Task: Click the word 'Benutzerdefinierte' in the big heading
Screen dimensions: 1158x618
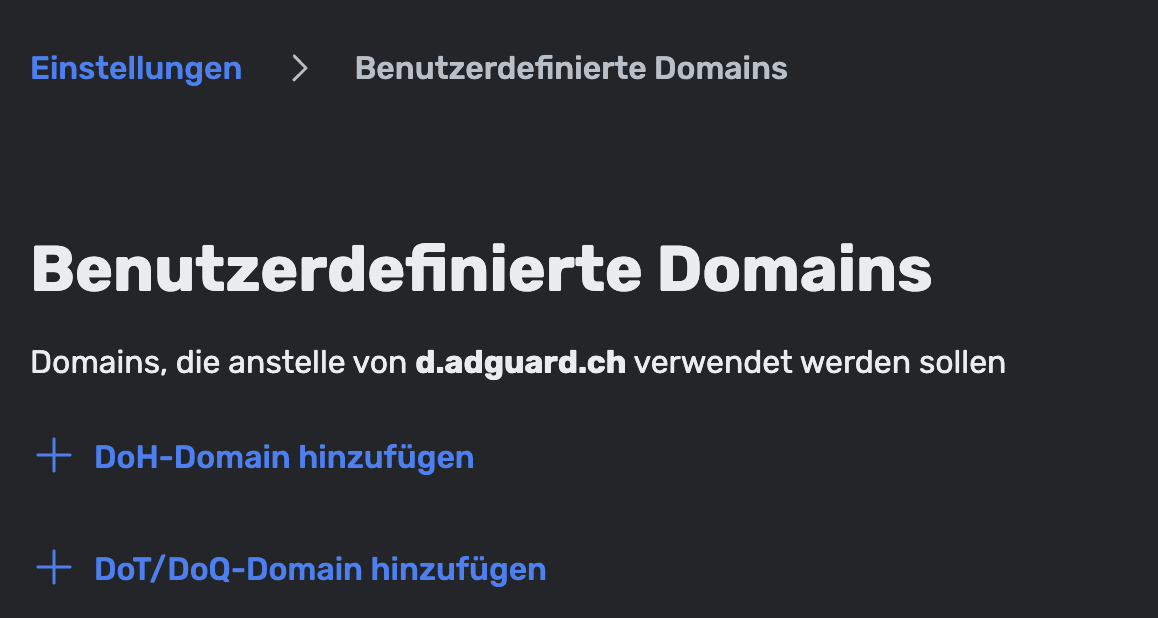Action: (x=336, y=270)
